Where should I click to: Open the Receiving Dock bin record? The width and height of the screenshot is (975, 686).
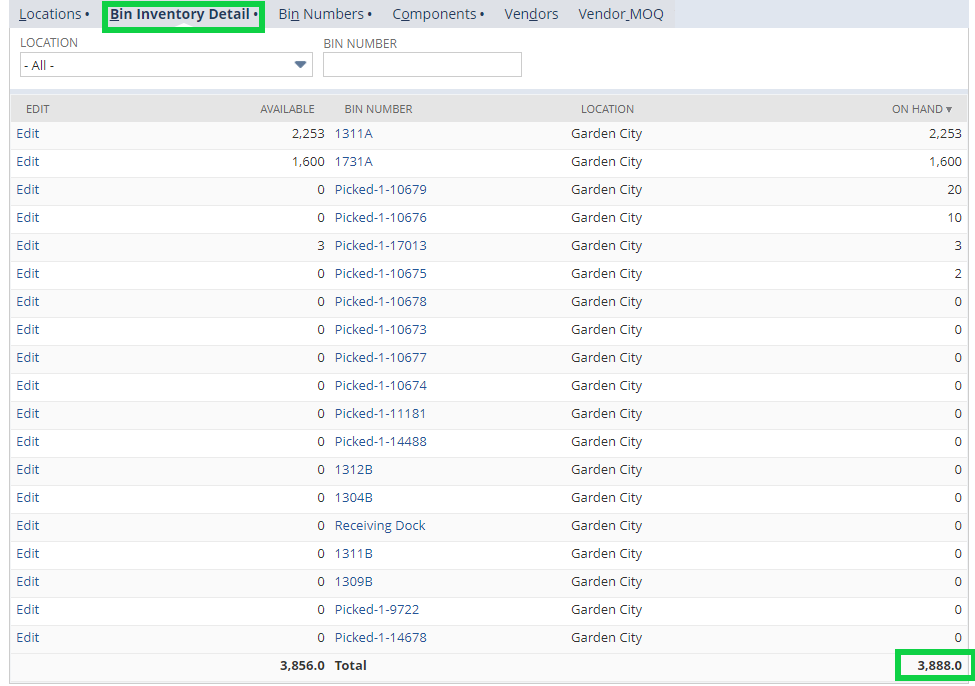379,525
